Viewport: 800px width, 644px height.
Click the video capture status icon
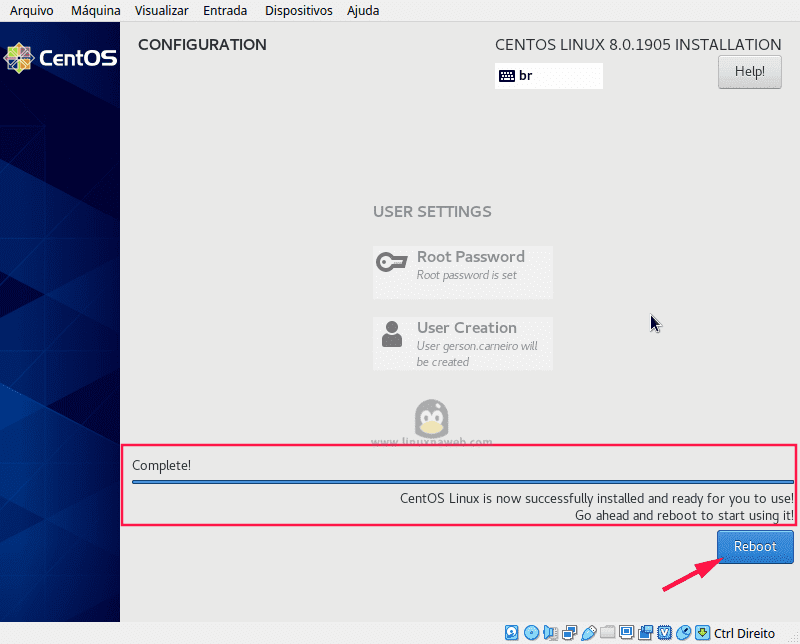point(645,633)
